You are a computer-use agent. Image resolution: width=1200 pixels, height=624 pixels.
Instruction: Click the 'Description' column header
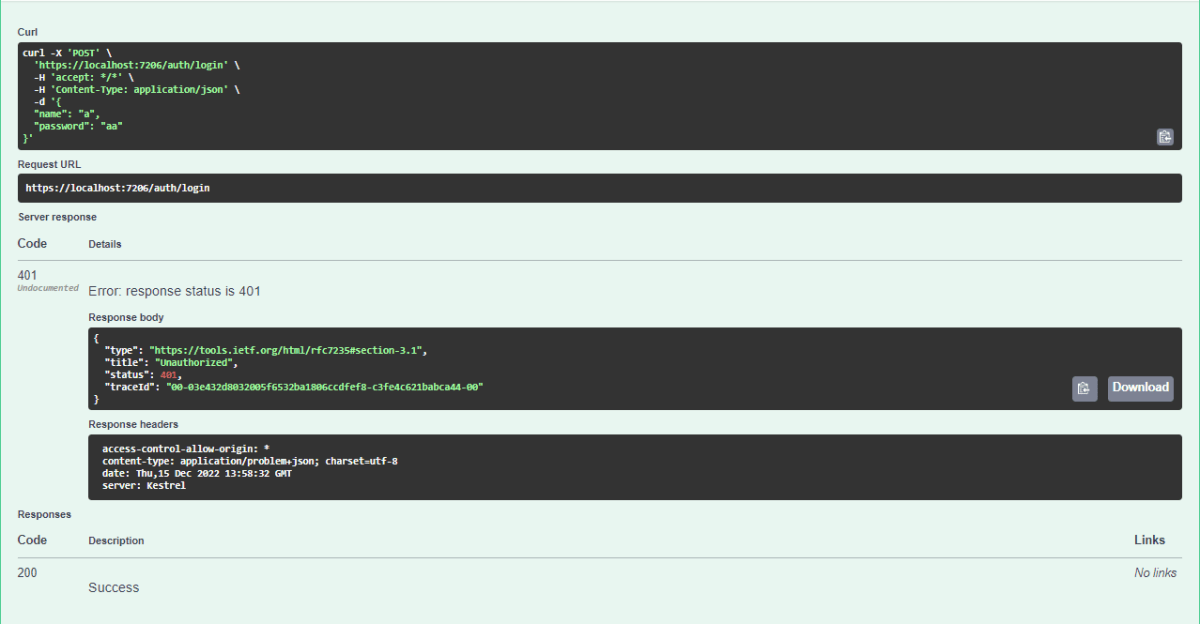[x=116, y=541]
